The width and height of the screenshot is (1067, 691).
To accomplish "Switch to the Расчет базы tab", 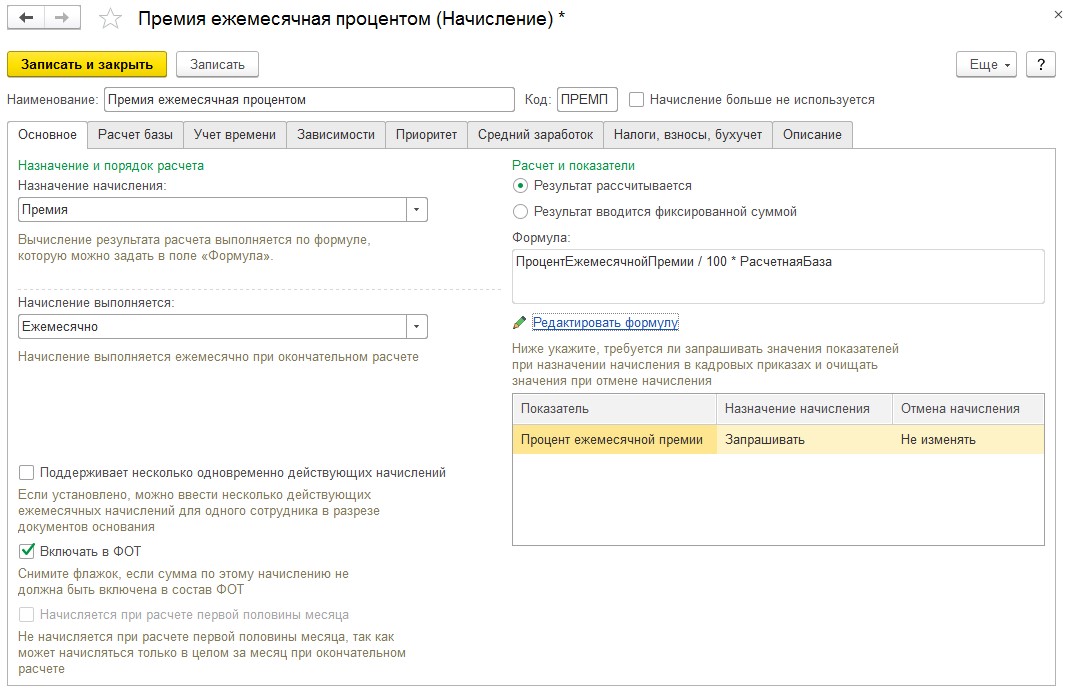I will (135, 135).
